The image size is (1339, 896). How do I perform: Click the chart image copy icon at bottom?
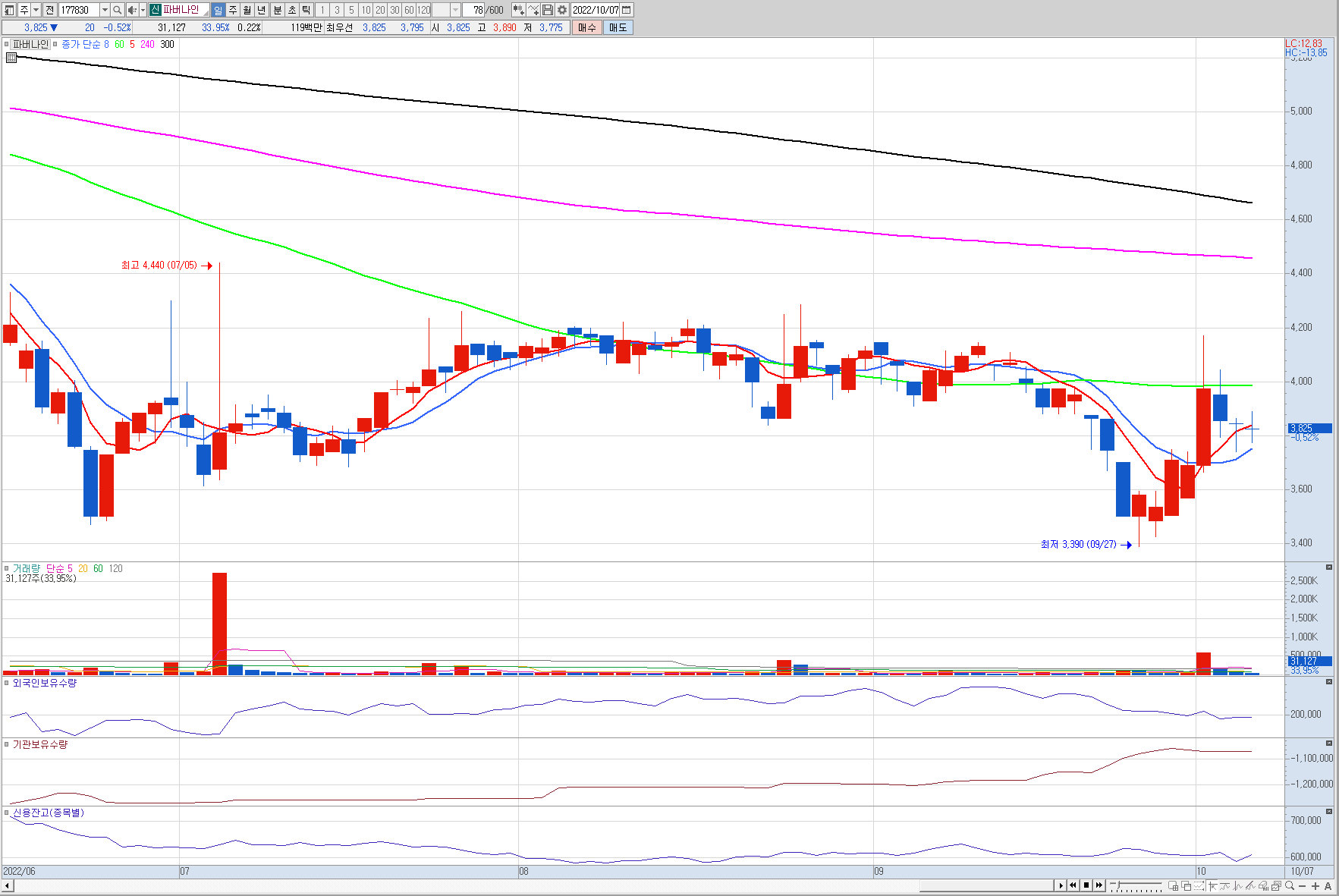click(1276, 885)
